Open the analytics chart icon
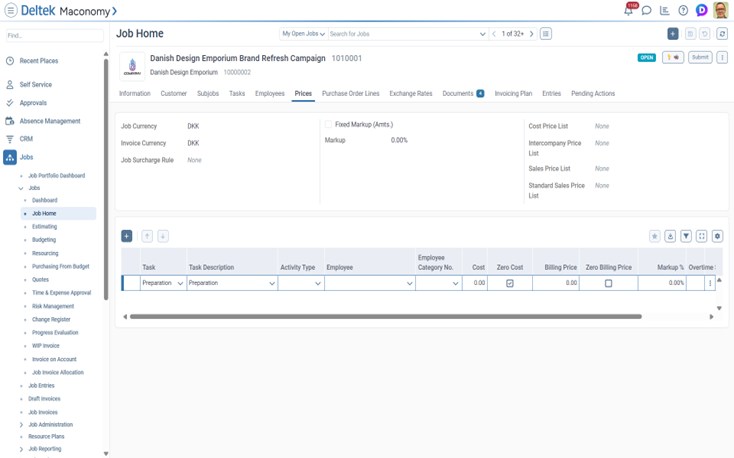The height and width of the screenshot is (458, 734). (x=664, y=10)
